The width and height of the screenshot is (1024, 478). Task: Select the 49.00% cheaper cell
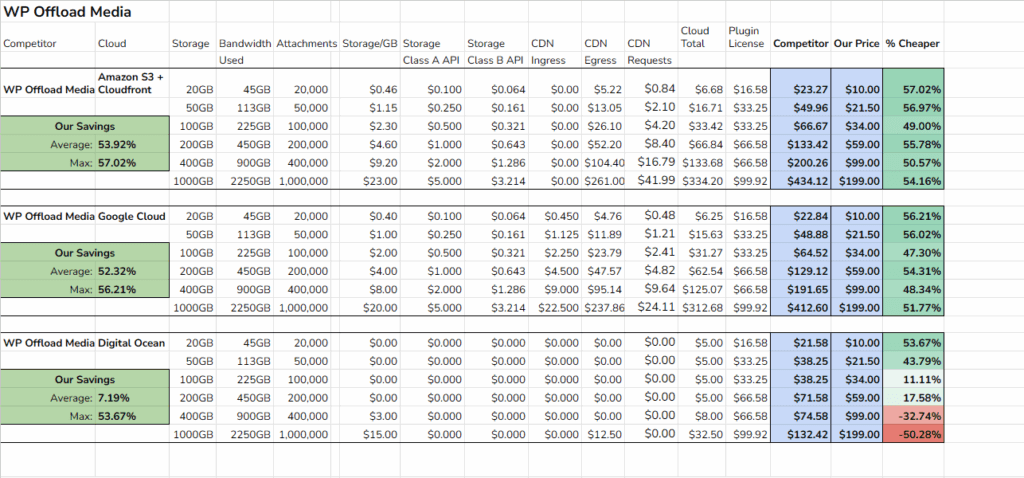tap(913, 127)
